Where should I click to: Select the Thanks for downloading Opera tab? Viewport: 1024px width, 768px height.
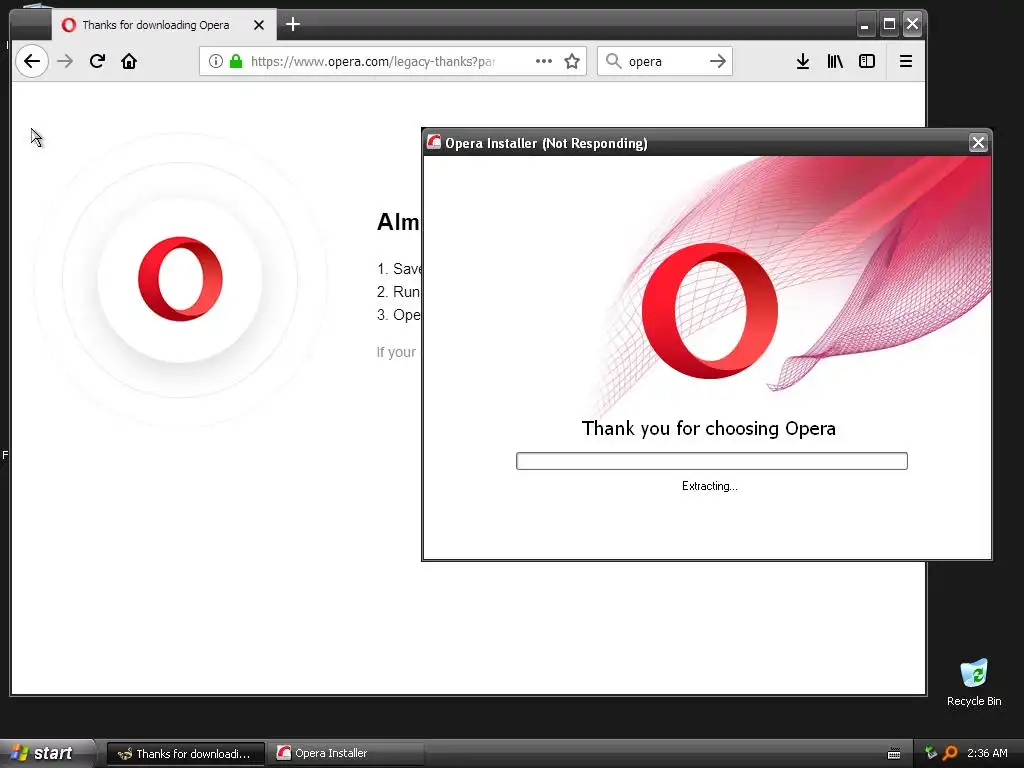point(163,25)
